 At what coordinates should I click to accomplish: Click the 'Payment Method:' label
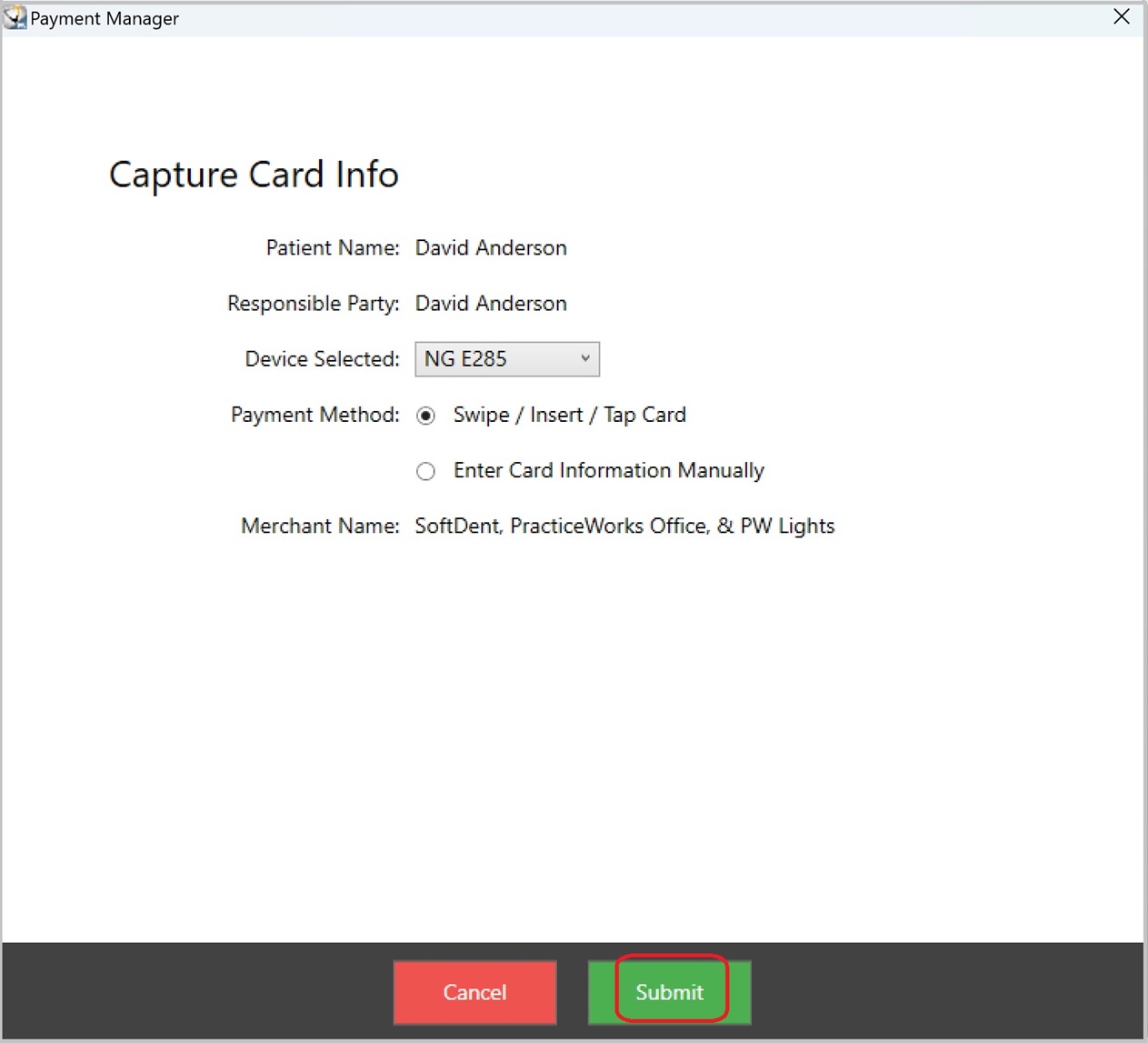tap(314, 415)
